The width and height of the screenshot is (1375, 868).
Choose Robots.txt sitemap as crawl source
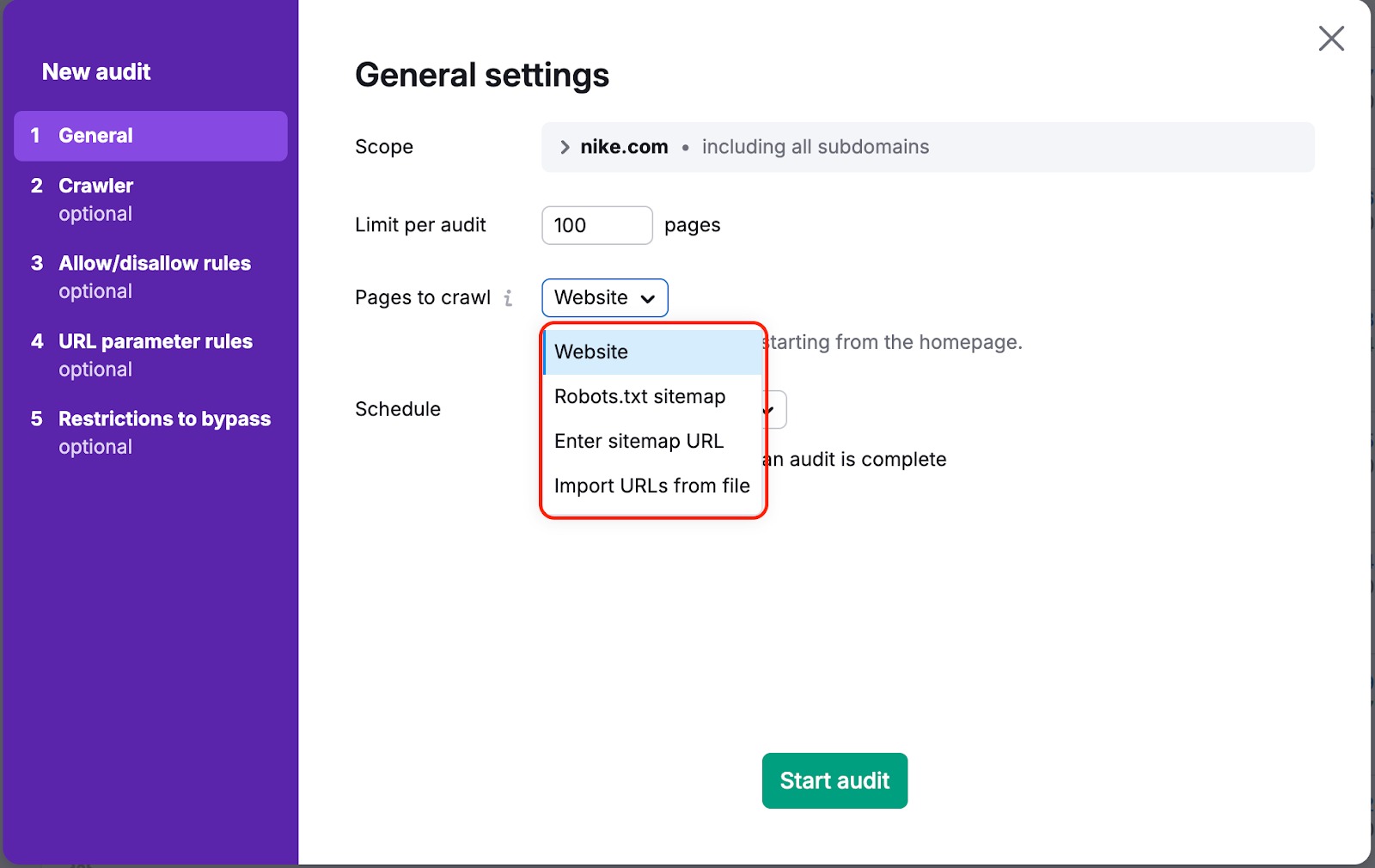coord(639,396)
